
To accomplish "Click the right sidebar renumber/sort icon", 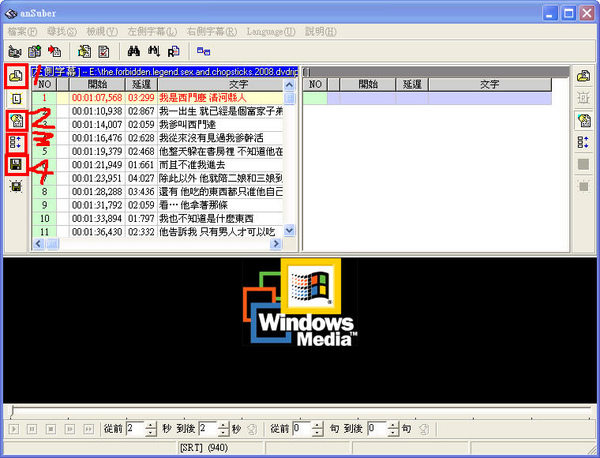I will pyautogui.click(x=583, y=143).
